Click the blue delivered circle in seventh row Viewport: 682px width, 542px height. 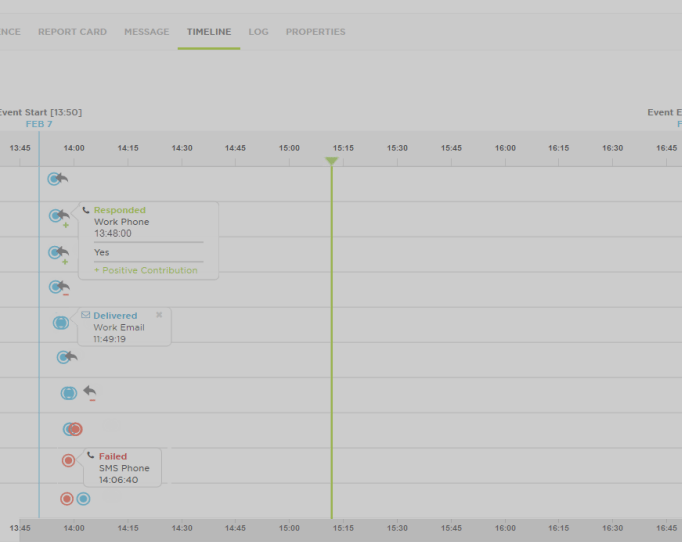click(x=69, y=393)
